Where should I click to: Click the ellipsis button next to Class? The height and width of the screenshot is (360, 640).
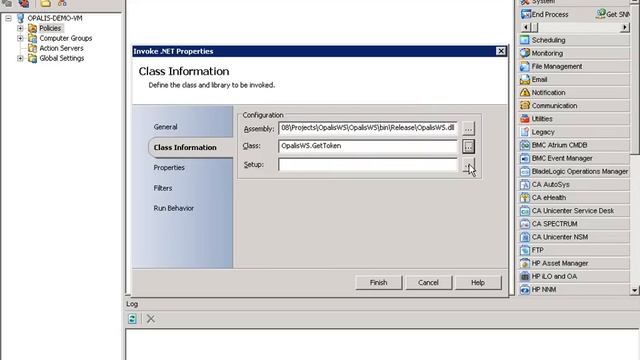[468, 146]
